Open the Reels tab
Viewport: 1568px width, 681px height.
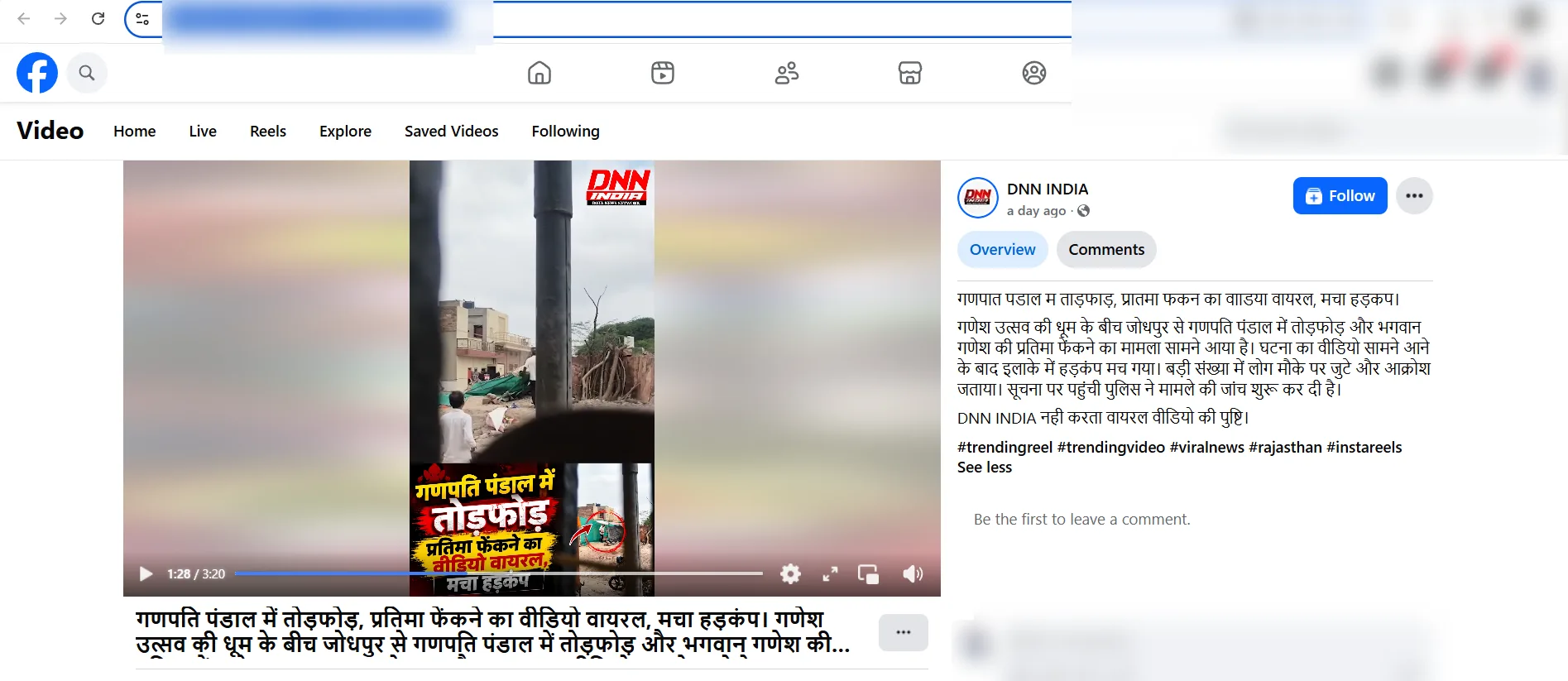[x=268, y=131]
